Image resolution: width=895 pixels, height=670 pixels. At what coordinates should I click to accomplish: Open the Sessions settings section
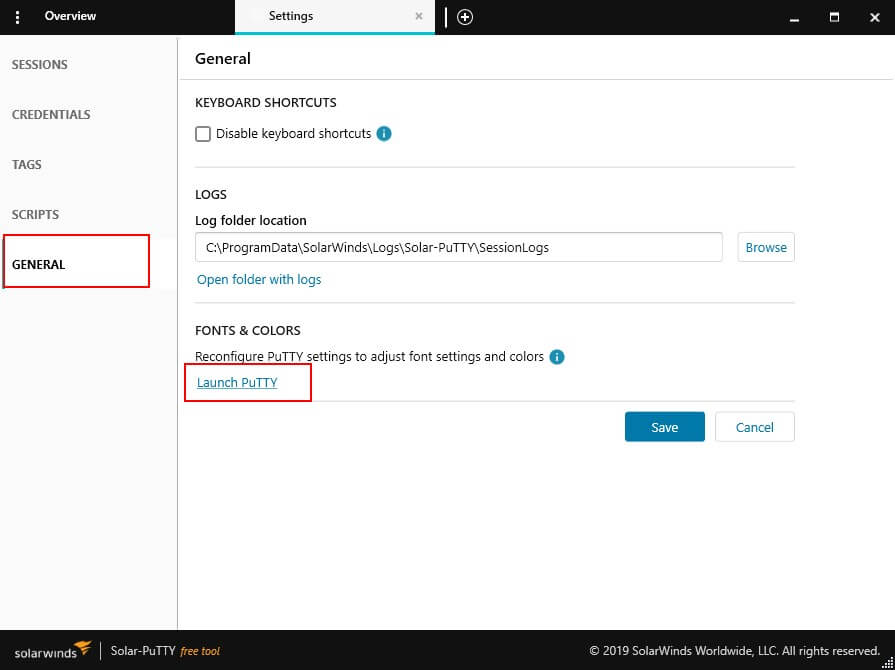pyautogui.click(x=39, y=64)
